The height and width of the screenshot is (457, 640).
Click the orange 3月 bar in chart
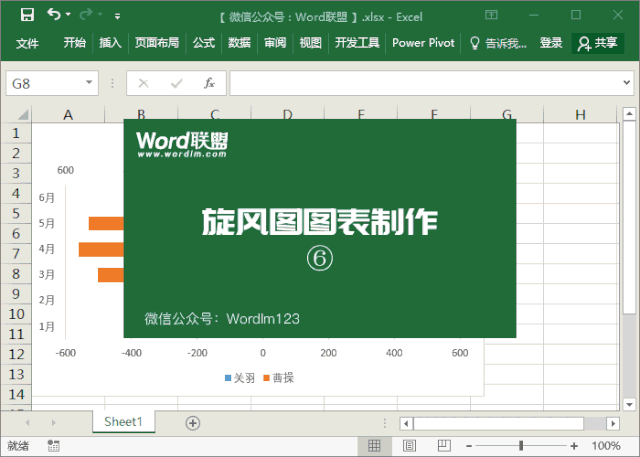click(x=111, y=275)
